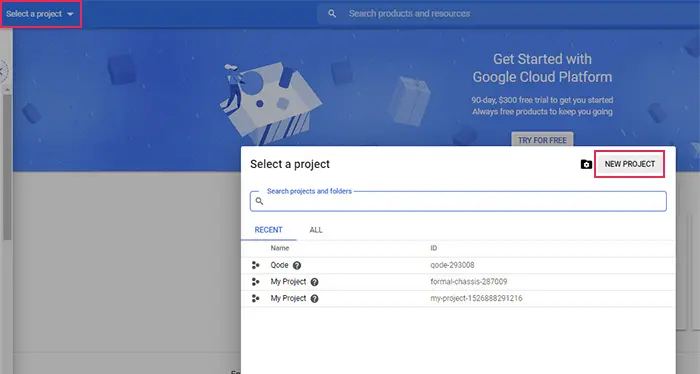Click the Get Started with Google Cloud Platform heading
Image resolution: width=700 pixels, height=374 pixels.
(542, 68)
